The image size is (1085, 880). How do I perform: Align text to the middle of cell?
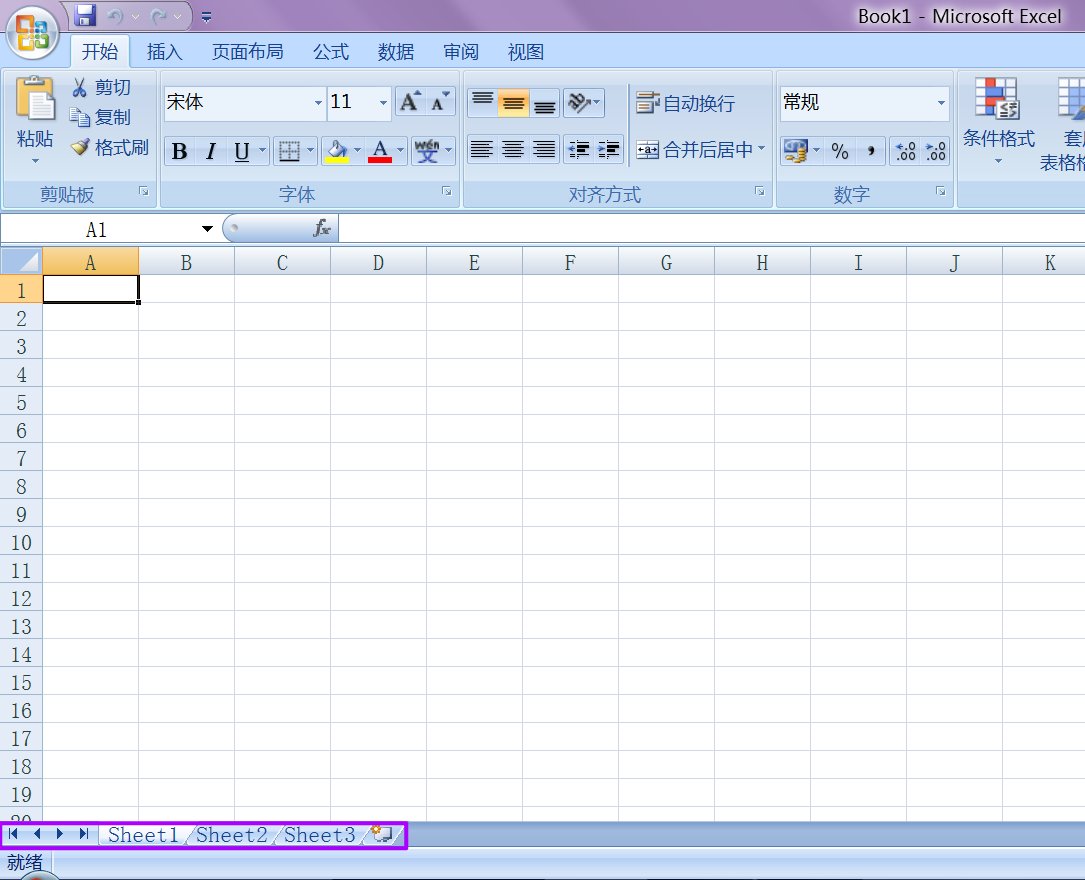pyautogui.click(x=513, y=103)
